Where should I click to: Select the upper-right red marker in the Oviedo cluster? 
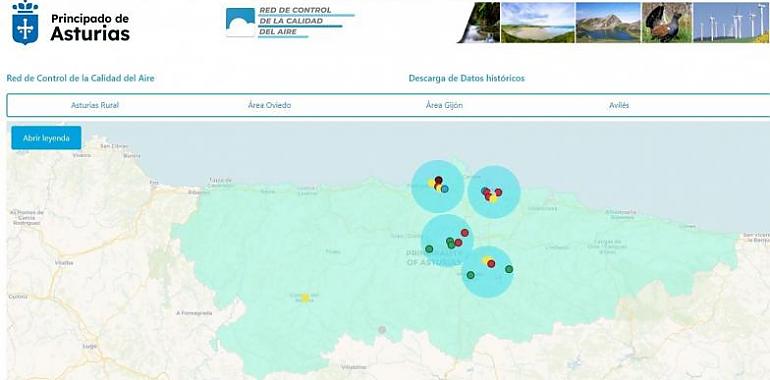click(465, 232)
